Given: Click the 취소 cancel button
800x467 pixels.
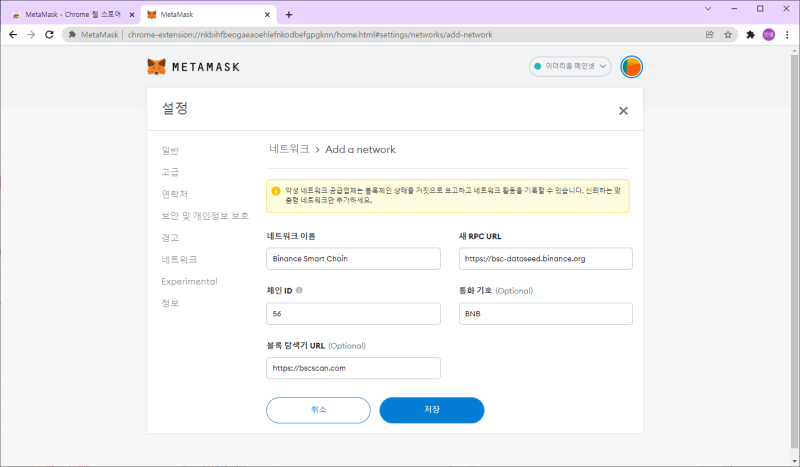Looking at the screenshot, I should (x=318, y=410).
